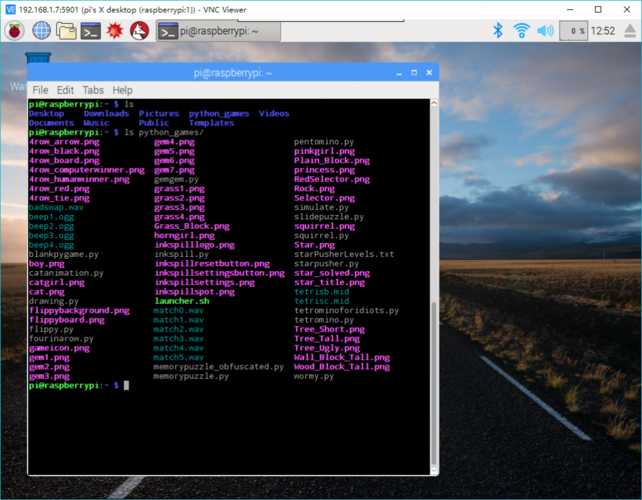Open the Edit menu in terminal
The height and width of the screenshot is (500, 642).
[x=66, y=90]
